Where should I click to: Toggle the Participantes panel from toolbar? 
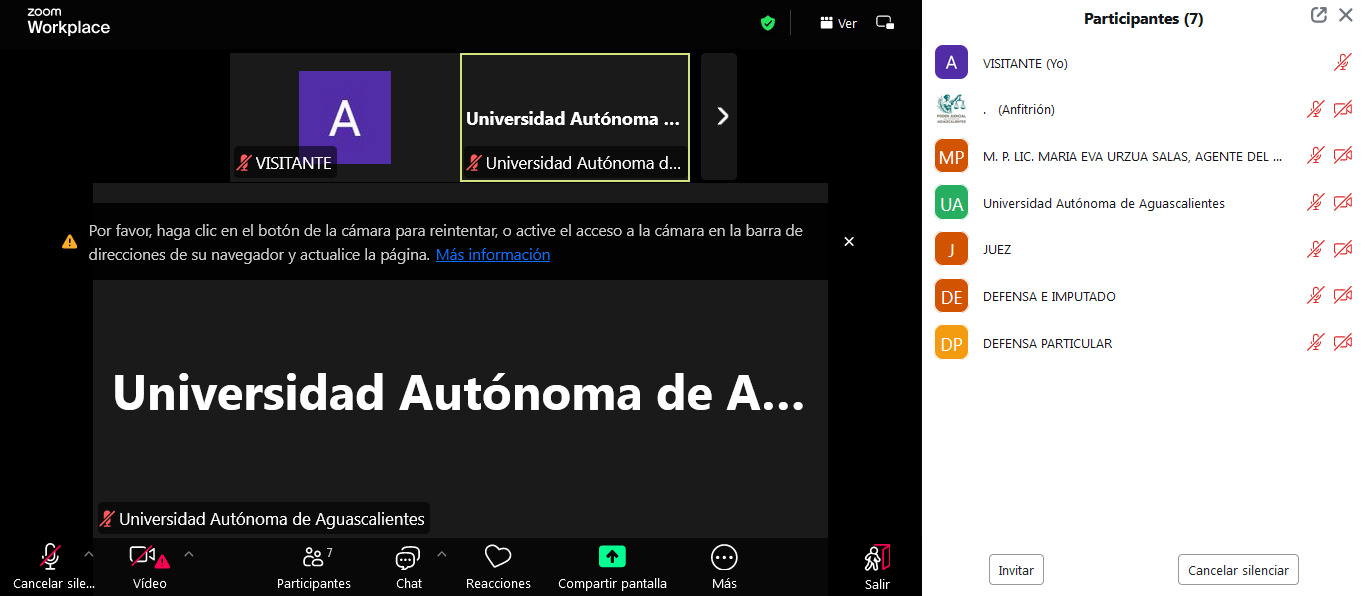313,557
